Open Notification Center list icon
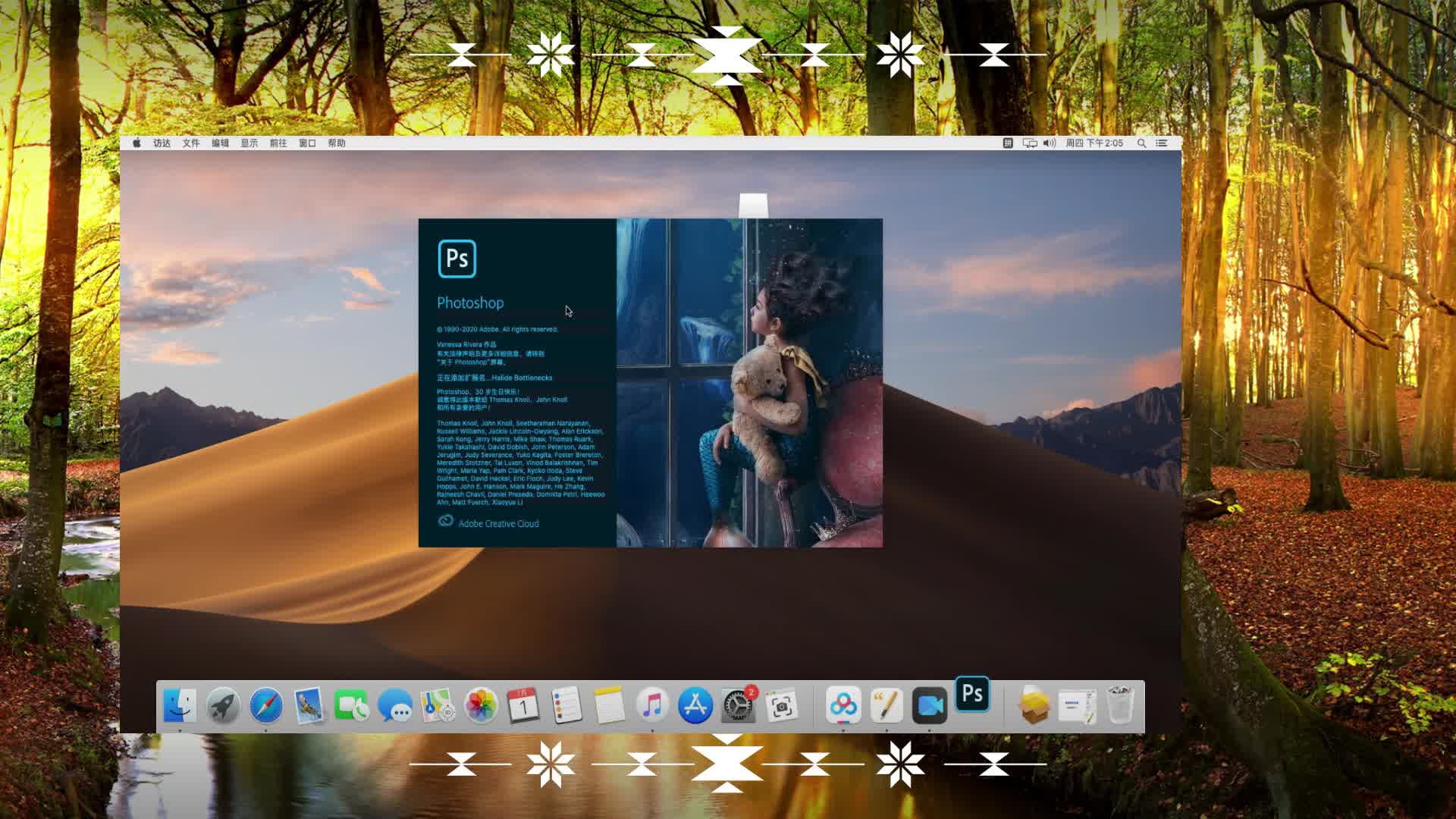1456x819 pixels. [1162, 143]
